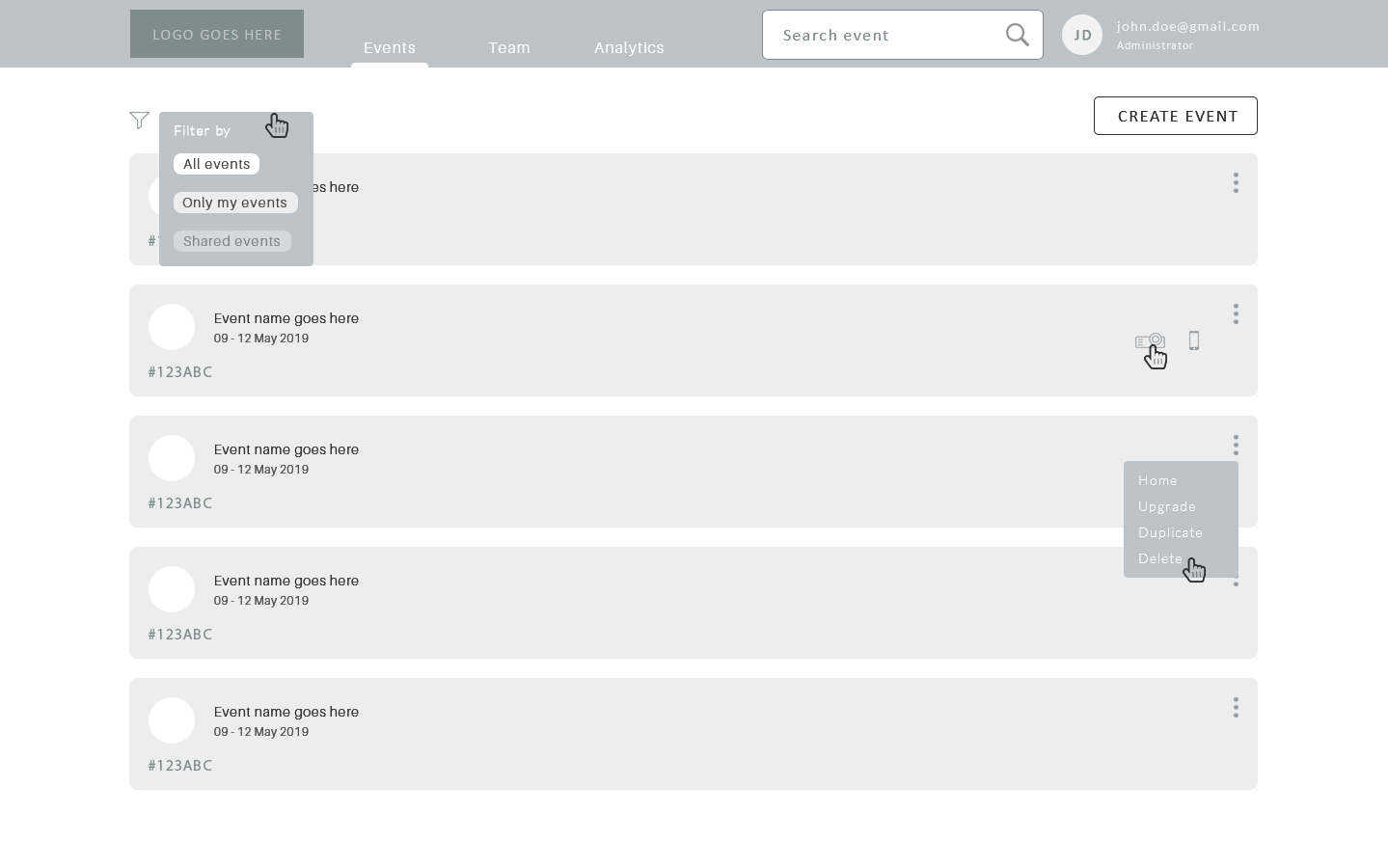Expand the last event's three-dot menu
The height and width of the screenshot is (868, 1388).
click(x=1236, y=708)
